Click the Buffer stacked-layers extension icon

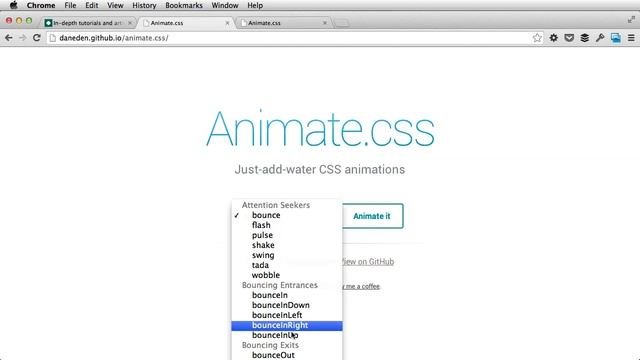[x=584, y=38]
